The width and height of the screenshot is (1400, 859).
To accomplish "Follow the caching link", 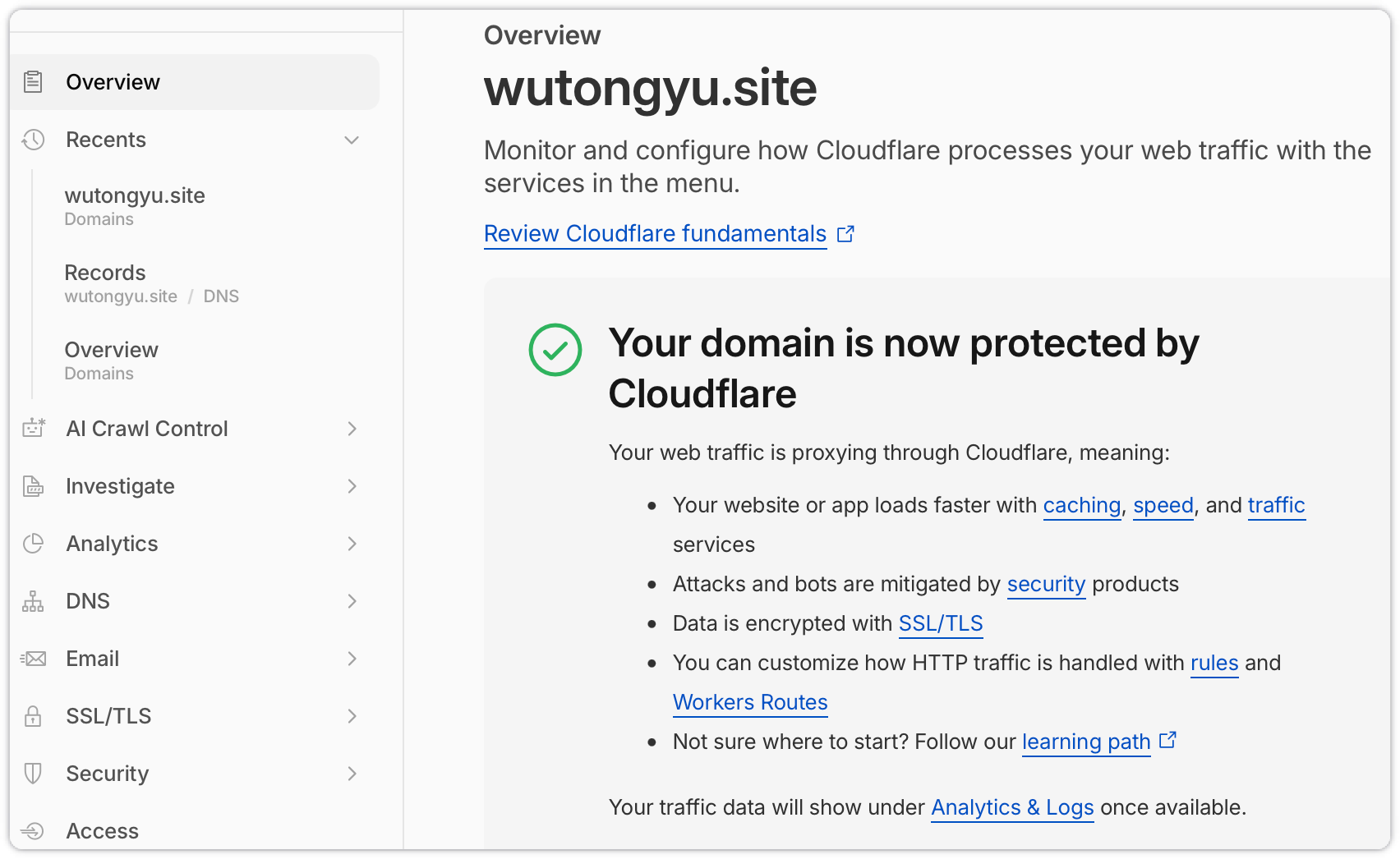I will point(1082,505).
